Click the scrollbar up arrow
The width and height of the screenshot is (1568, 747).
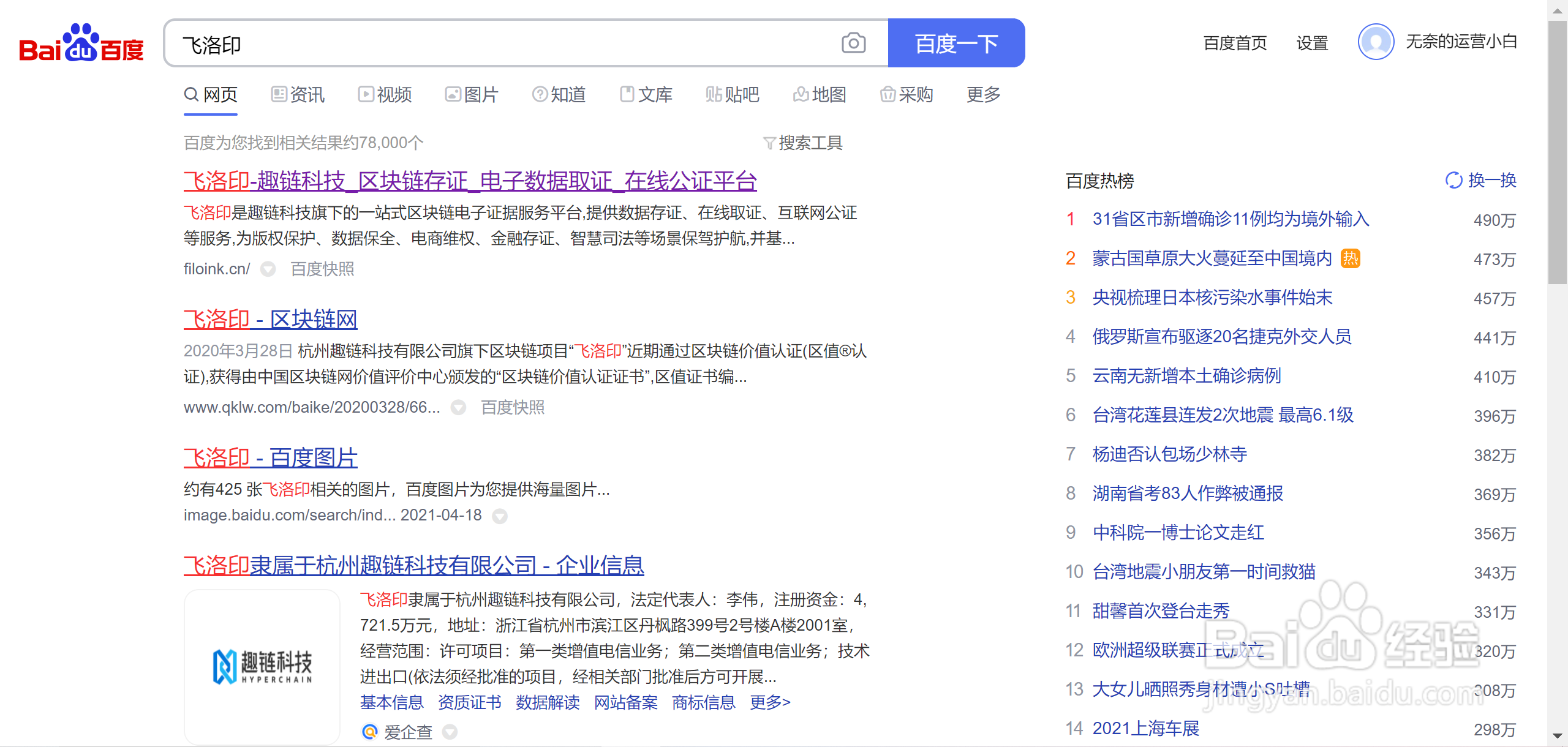pyautogui.click(x=1558, y=10)
